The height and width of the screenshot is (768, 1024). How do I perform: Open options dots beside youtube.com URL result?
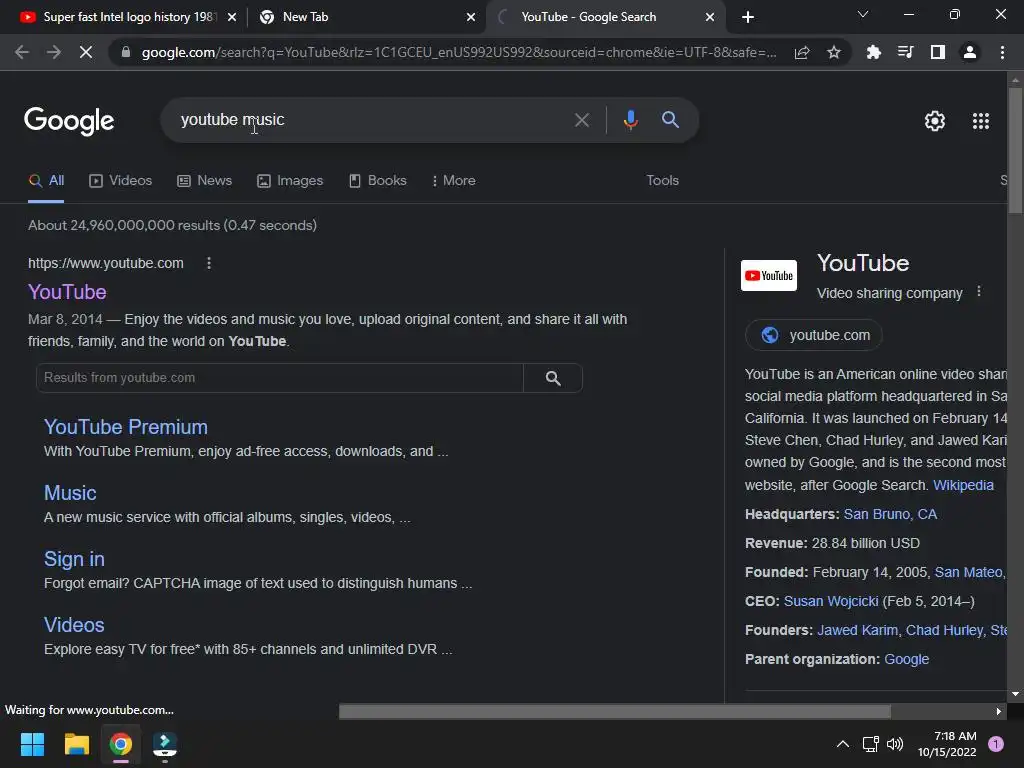[x=209, y=263]
